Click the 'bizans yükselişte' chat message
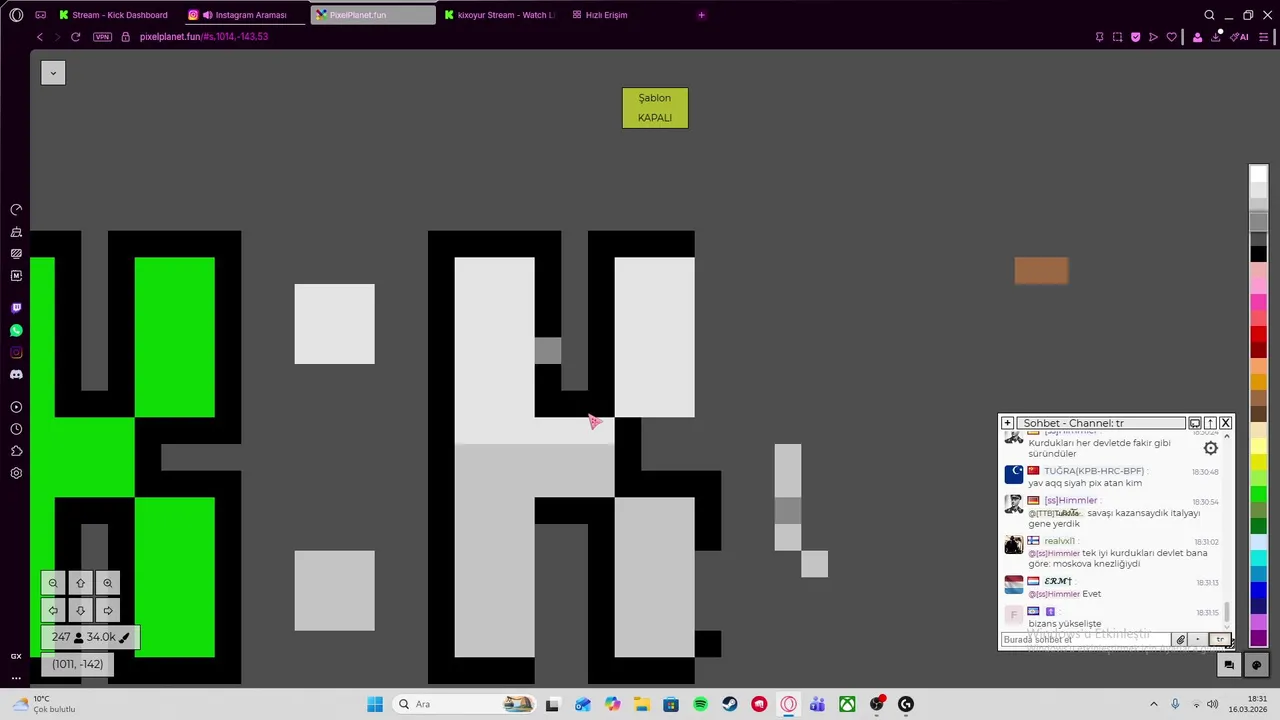This screenshot has width=1280, height=720. pyautogui.click(x=1064, y=623)
